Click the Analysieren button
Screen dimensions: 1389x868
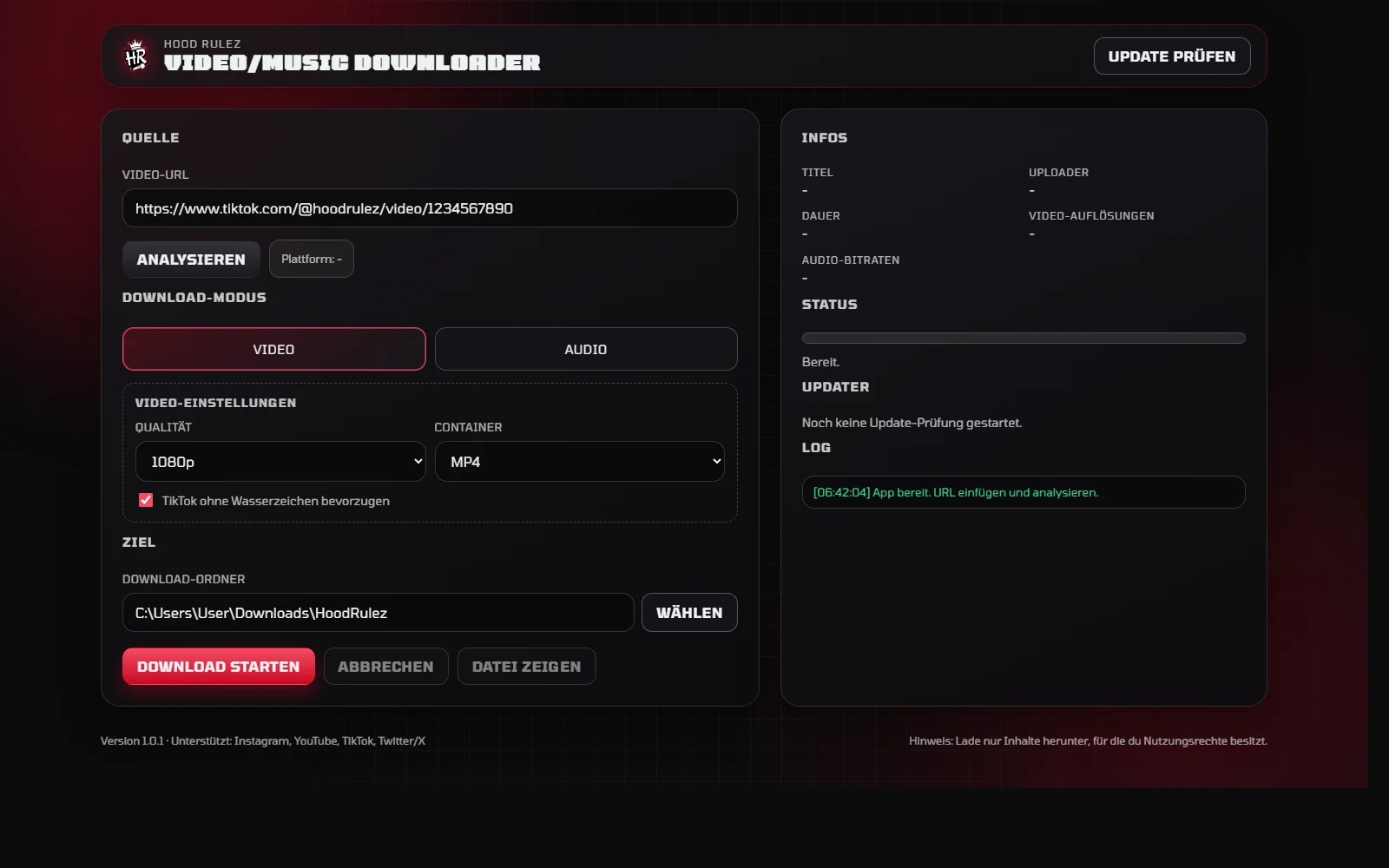[190, 258]
